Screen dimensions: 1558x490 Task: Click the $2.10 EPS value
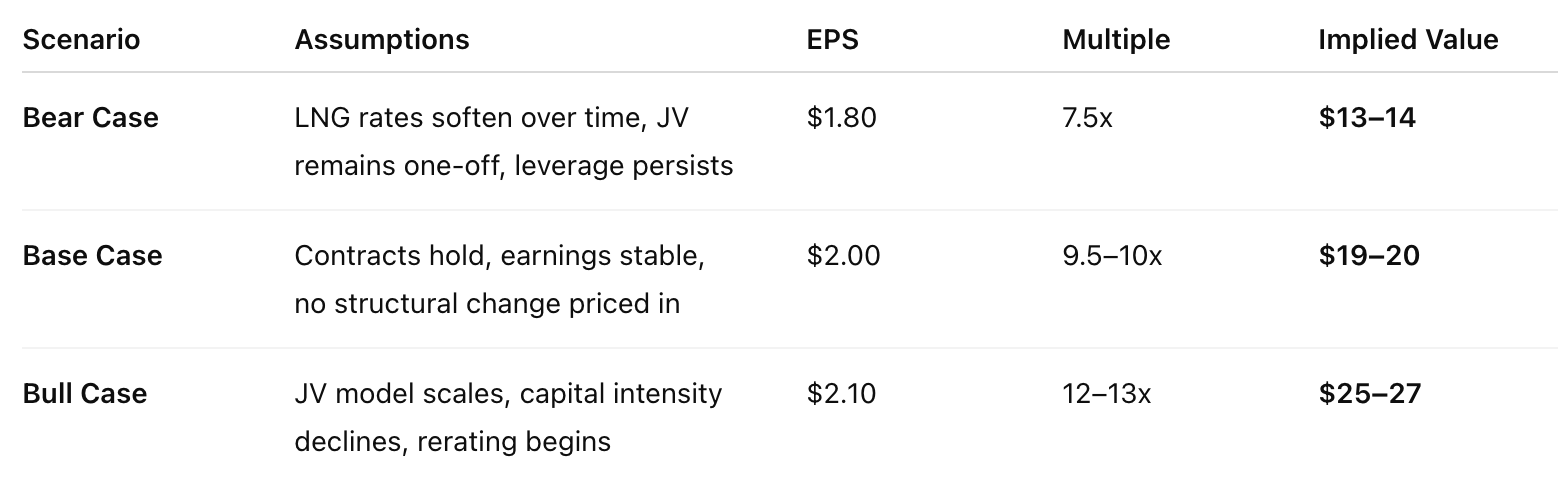click(x=841, y=394)
